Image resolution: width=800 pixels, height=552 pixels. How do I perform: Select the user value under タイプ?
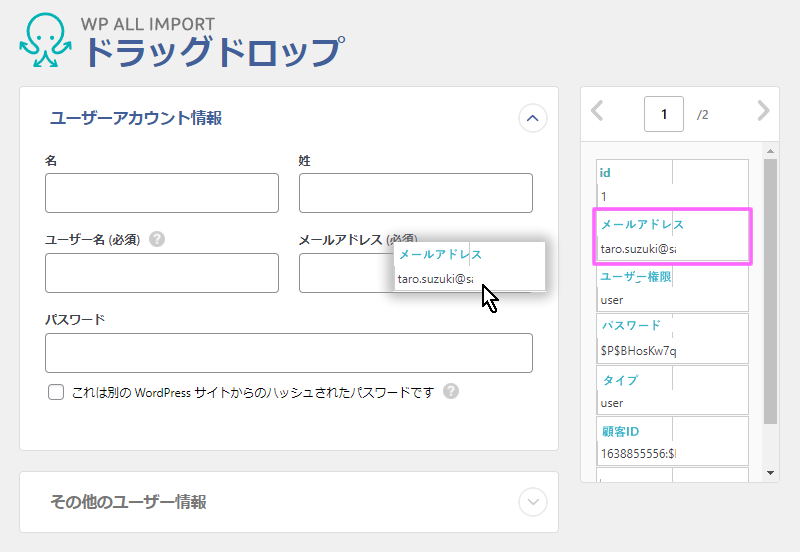coord(612,403)
